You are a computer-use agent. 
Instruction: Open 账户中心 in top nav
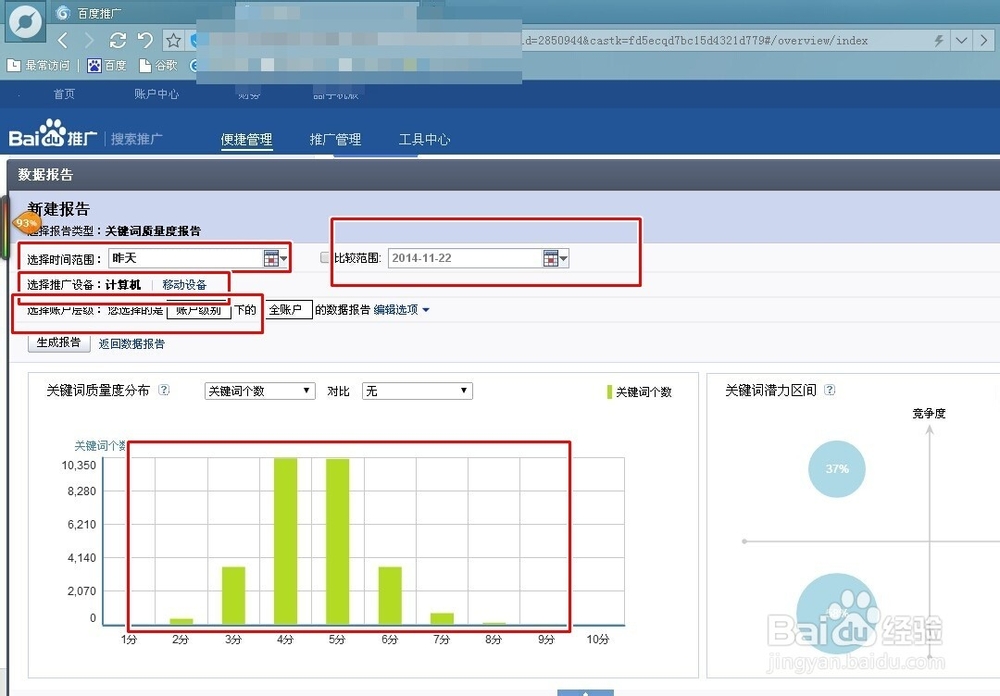coord(156,94)
